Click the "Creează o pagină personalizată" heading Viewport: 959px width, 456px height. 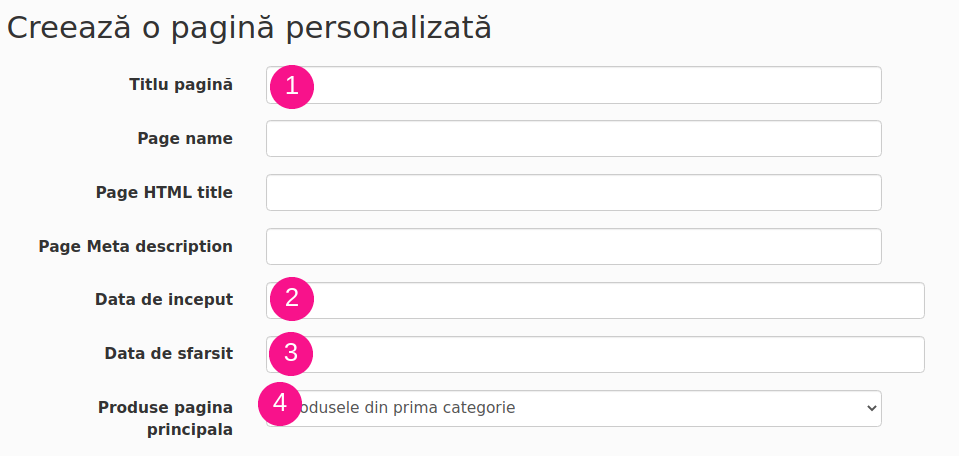click(x=249, y=28)
